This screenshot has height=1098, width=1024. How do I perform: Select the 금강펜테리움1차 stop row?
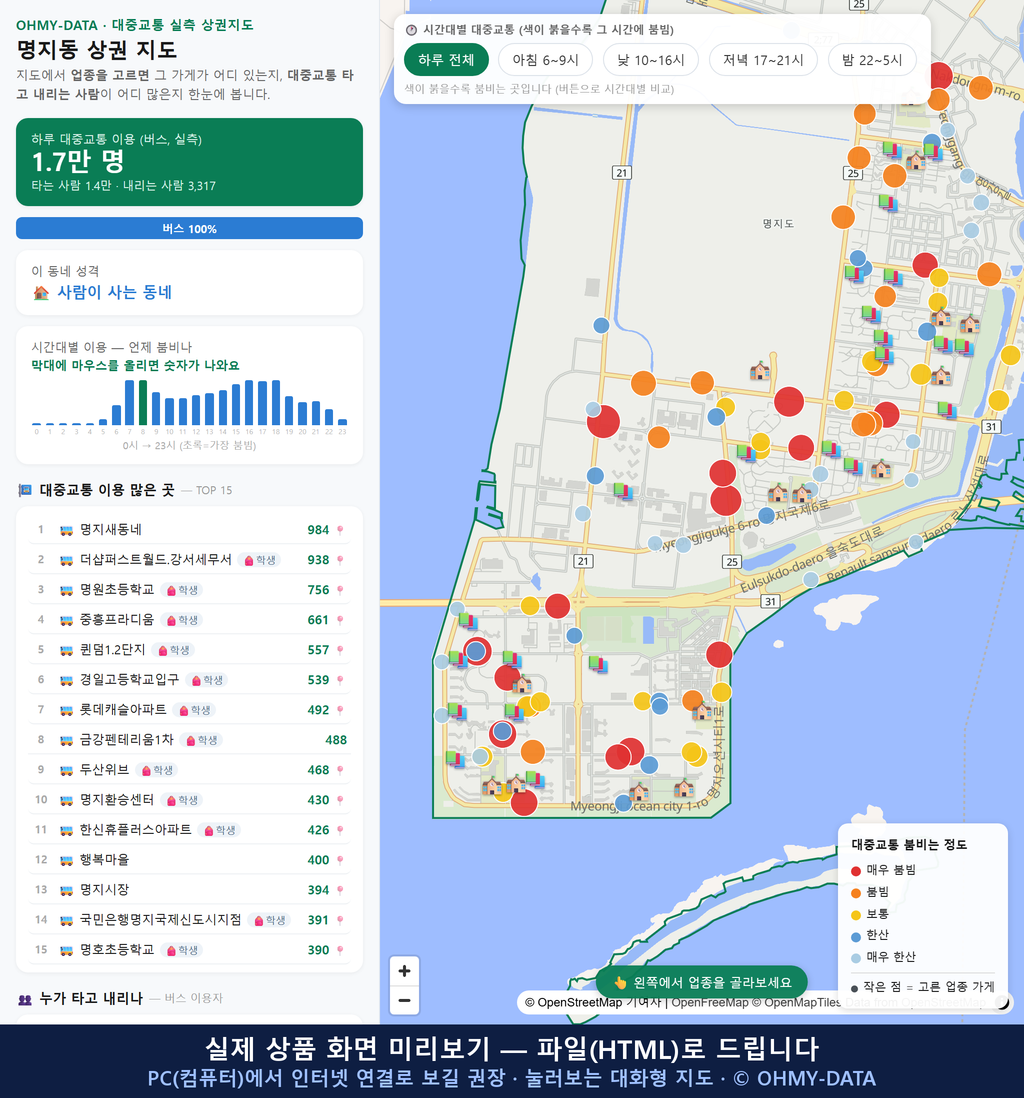click(189, 740)
